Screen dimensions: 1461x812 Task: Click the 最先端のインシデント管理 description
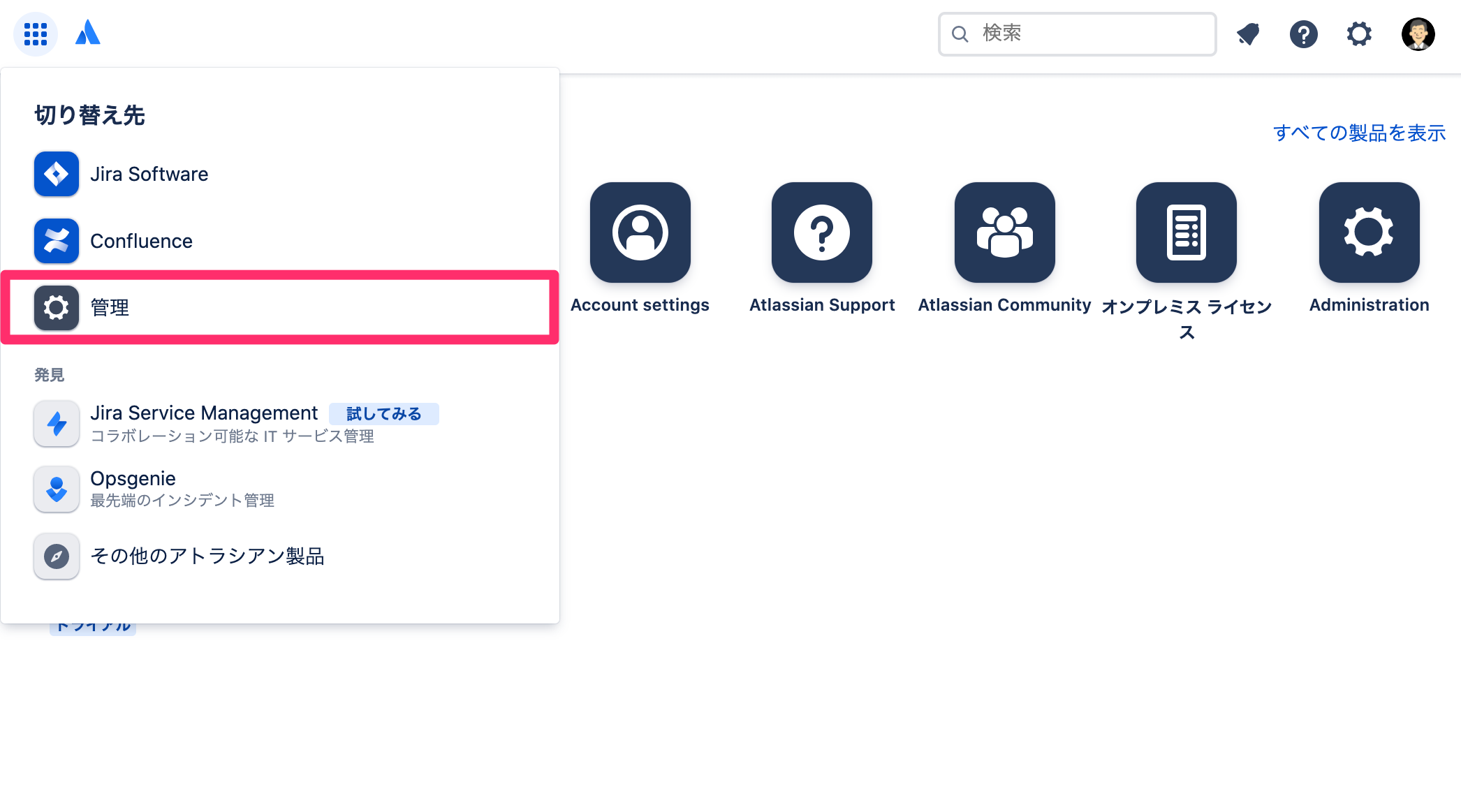tap(182, 501)
